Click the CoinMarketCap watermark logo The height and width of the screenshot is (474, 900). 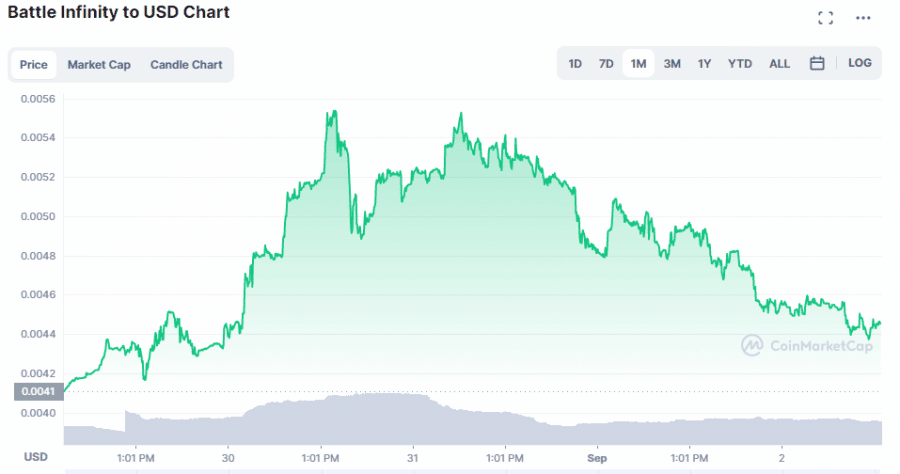pos(806,346)
